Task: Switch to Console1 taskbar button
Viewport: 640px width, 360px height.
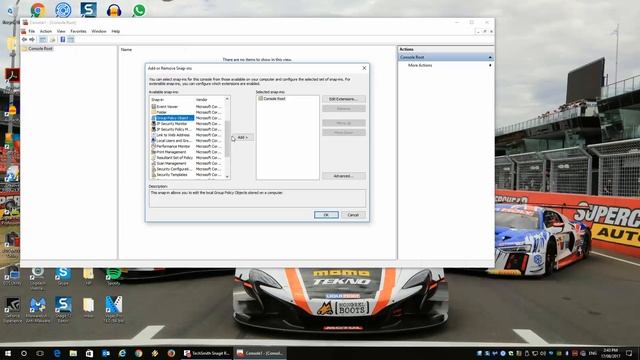Action: pos(260,353)
